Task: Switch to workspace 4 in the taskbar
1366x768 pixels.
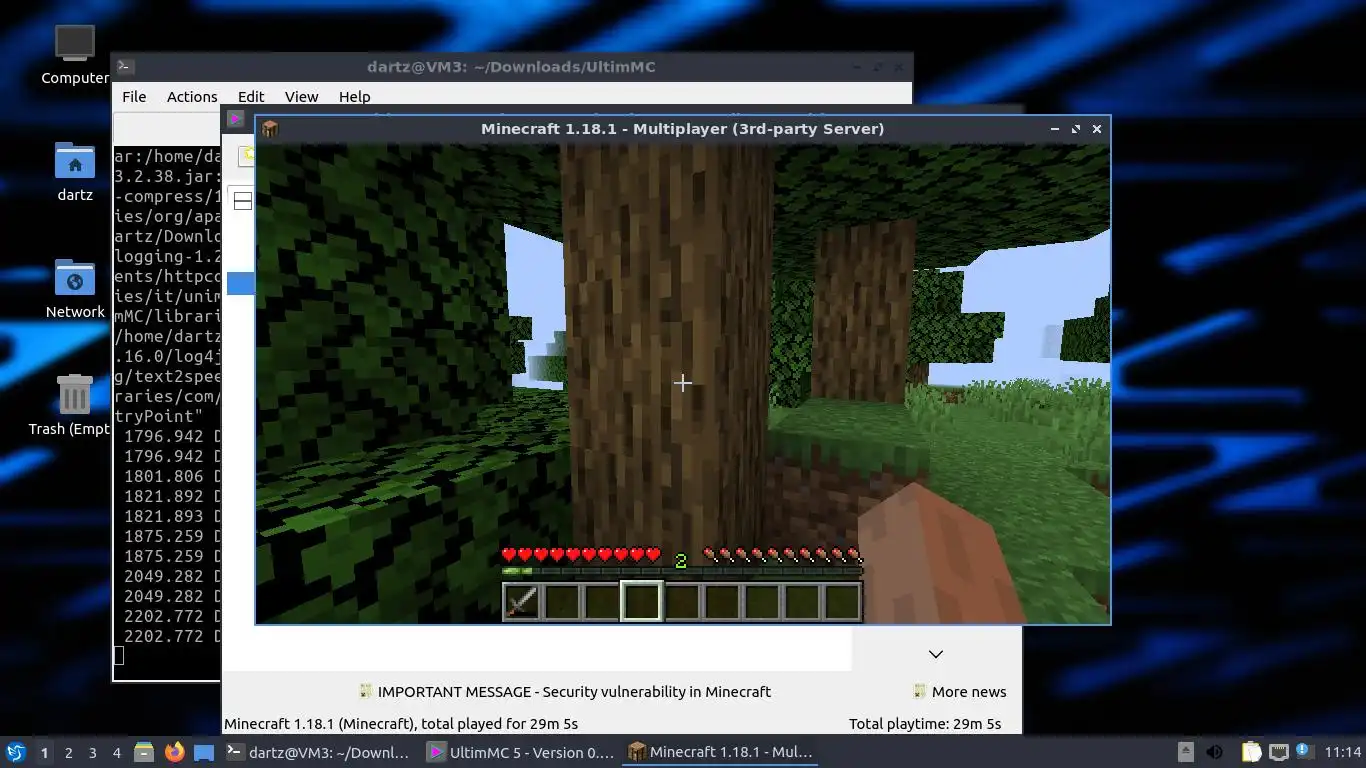Action: [116, 752]
